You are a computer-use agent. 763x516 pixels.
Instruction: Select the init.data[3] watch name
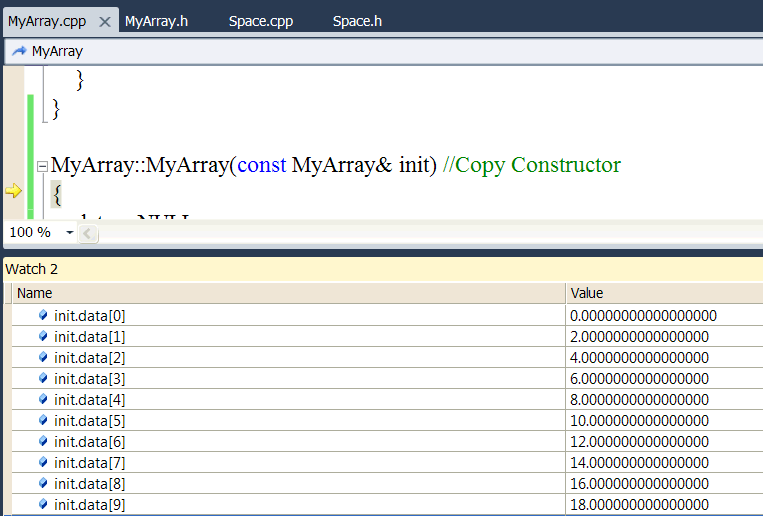click(x=90, y=379)
